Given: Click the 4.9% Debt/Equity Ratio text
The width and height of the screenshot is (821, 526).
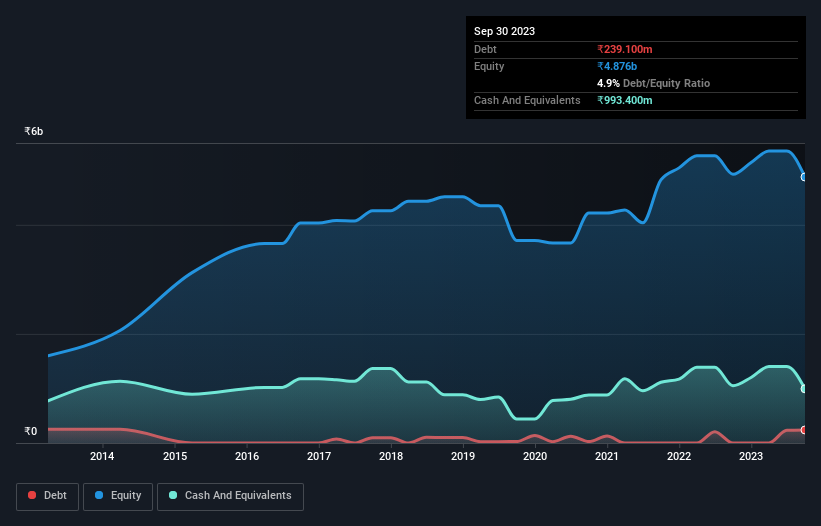Looking at the screenshot, I should click(653, 83).
